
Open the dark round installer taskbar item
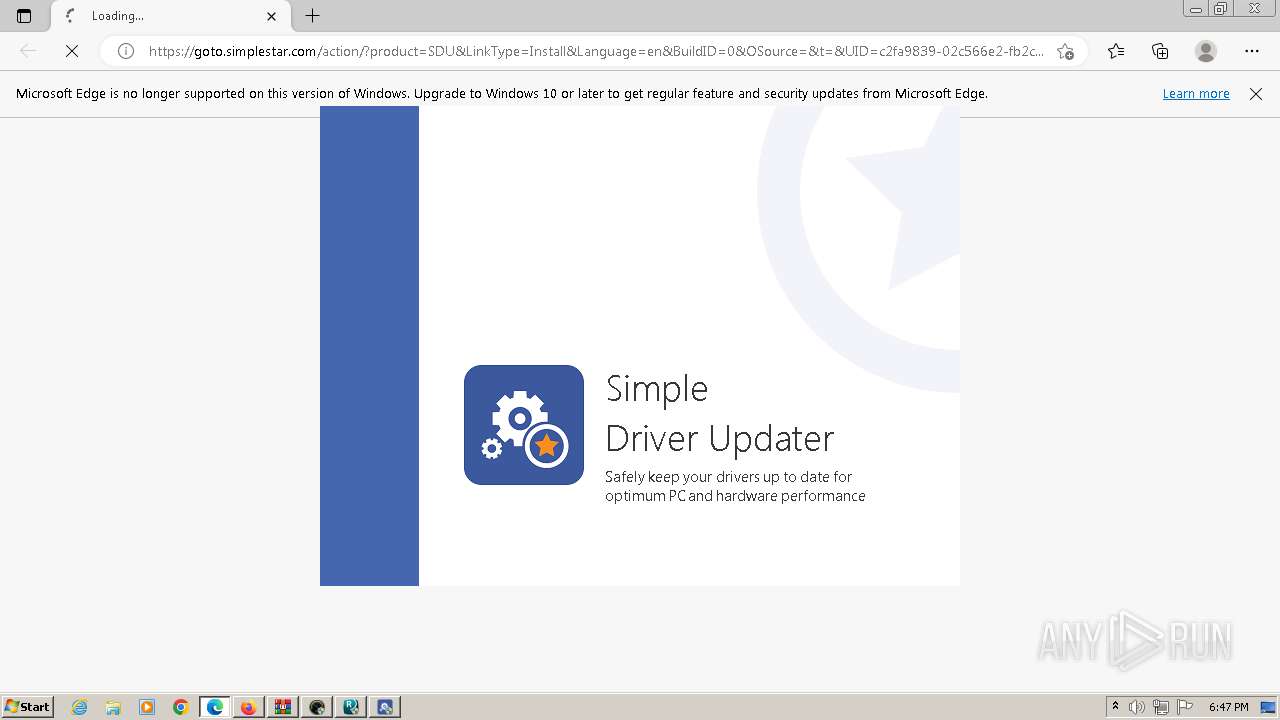[x=317, y=707]
